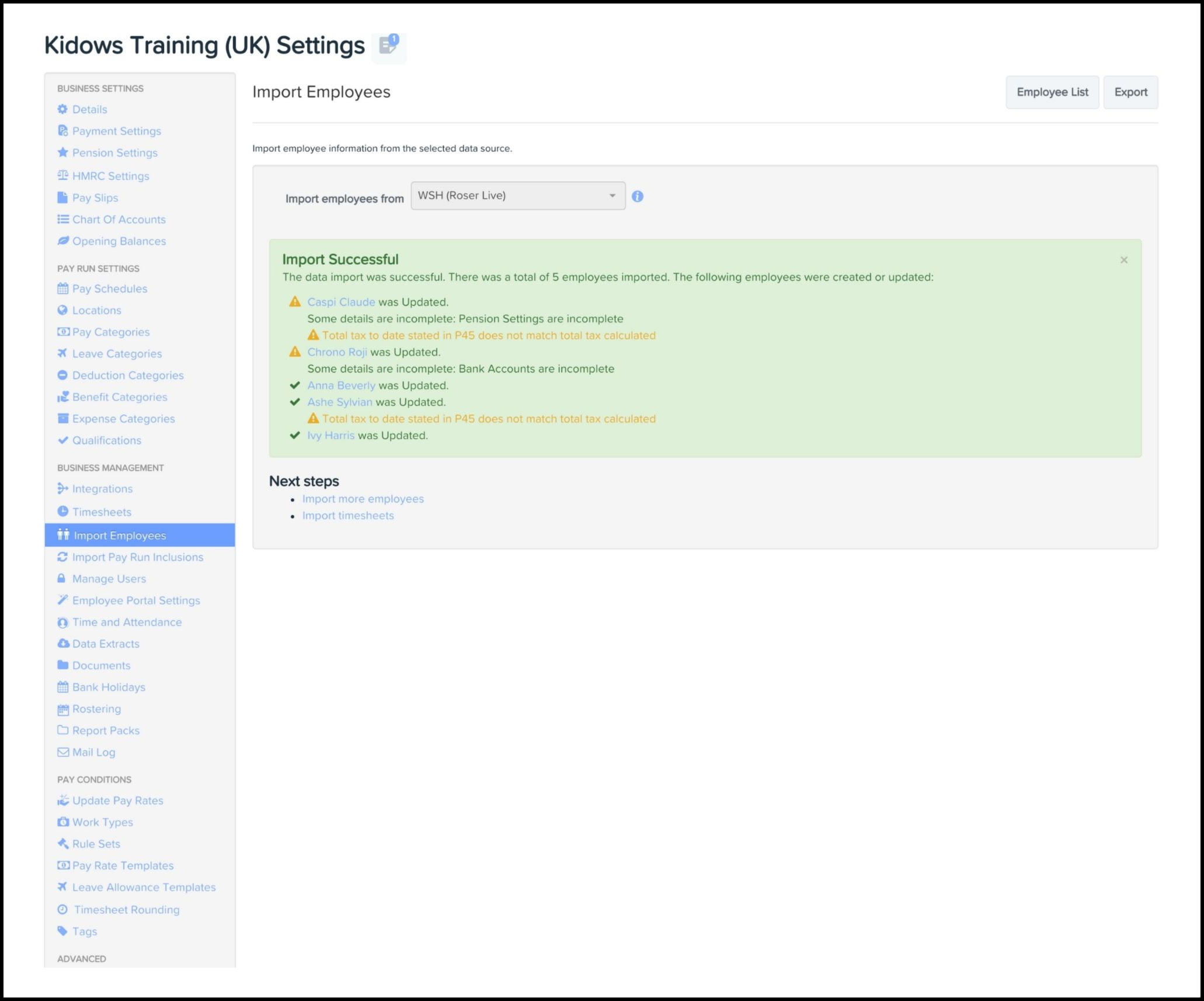Screen dimensions: 1204x1001
Task: Click the plane icon beside Leave Categories
Action: pos(62,353)
